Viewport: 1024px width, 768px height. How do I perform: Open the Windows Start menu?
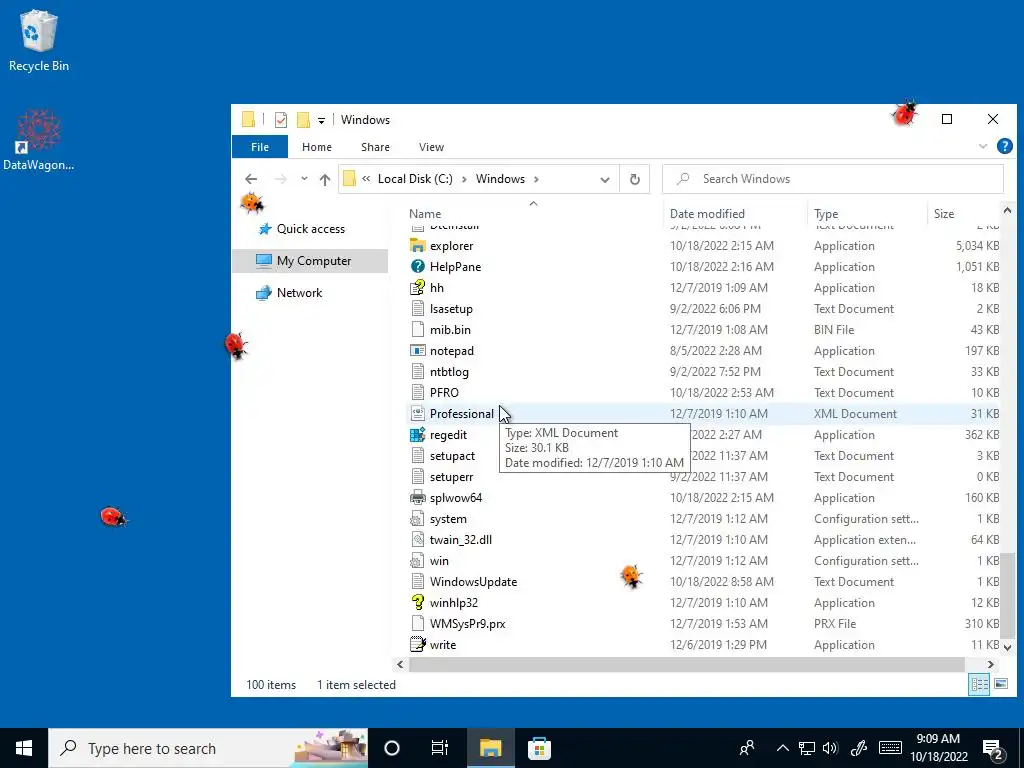coord(24,748)
